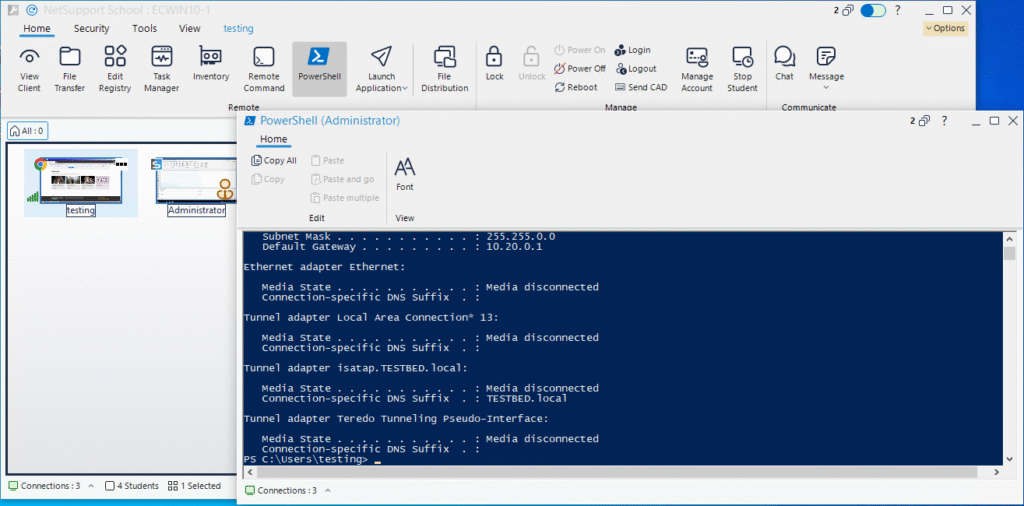The height and width of the screenshot is (506, 1024).
Task: Select Home tab in PowerShell window
Action: click(274, 139)
